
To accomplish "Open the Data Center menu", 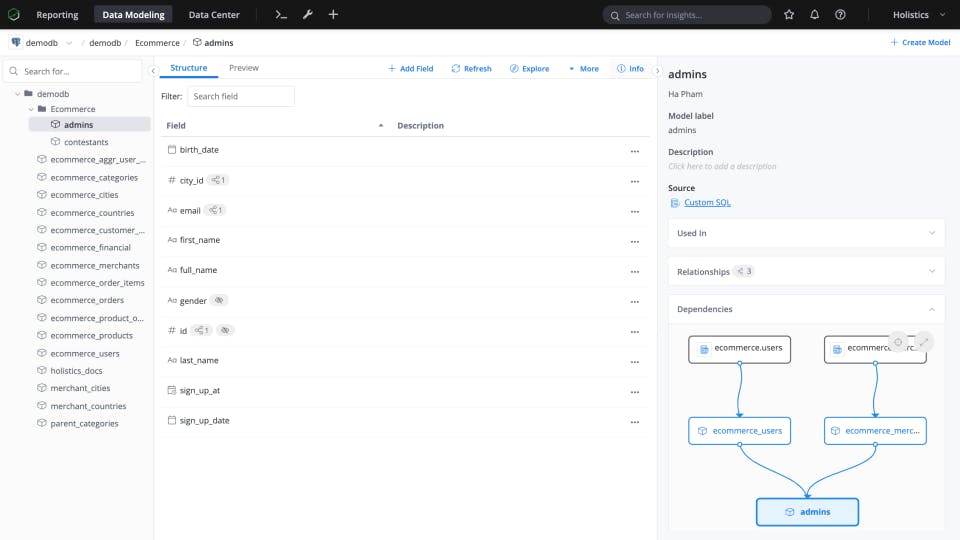I will pyautogui.click(x=214, y=15).
